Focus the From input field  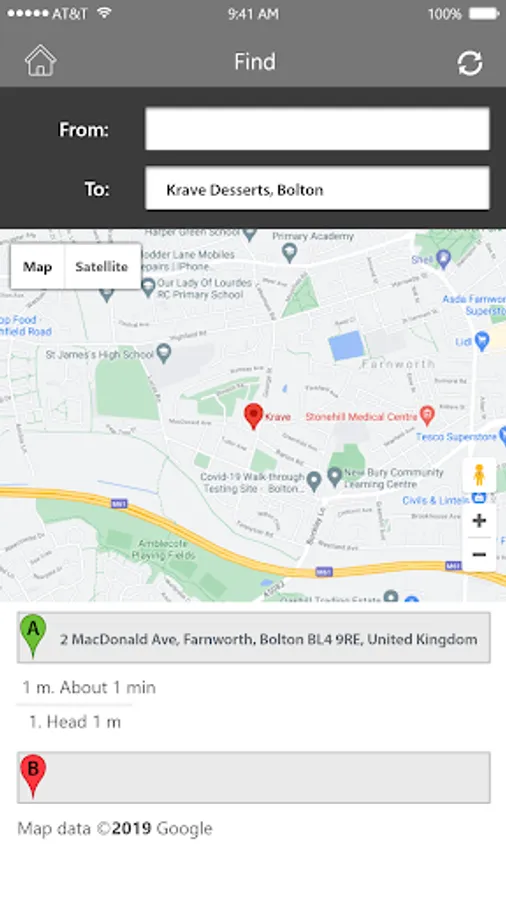tap(317, 129)
